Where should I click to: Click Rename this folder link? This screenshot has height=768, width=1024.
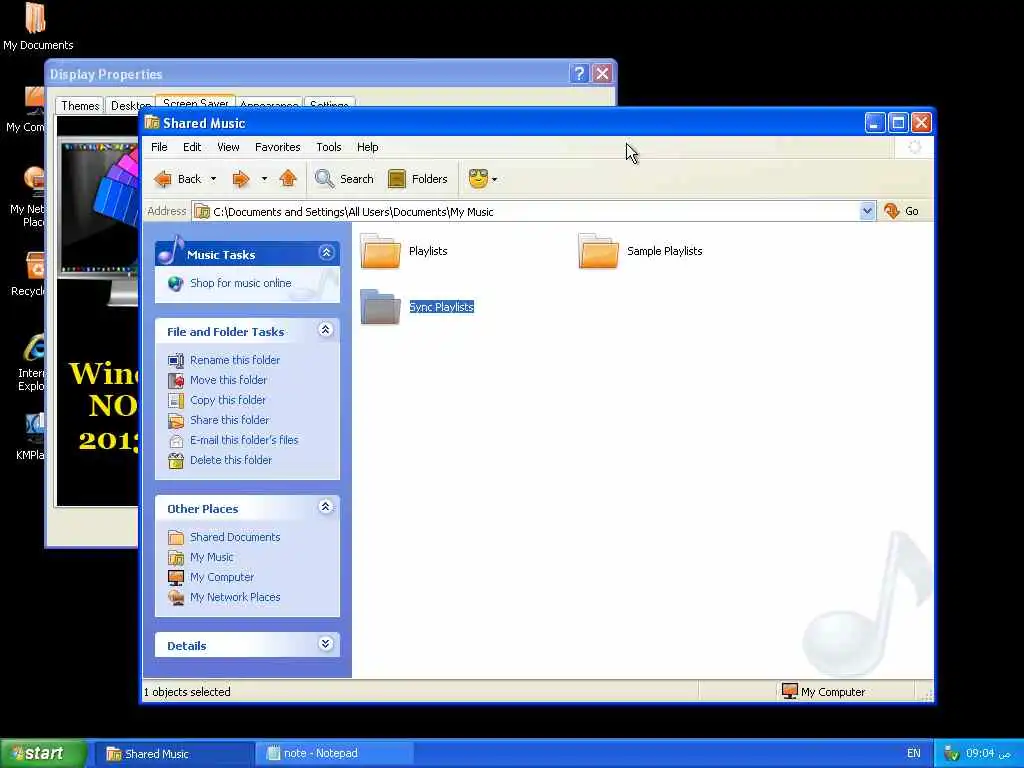click(234, 360)
